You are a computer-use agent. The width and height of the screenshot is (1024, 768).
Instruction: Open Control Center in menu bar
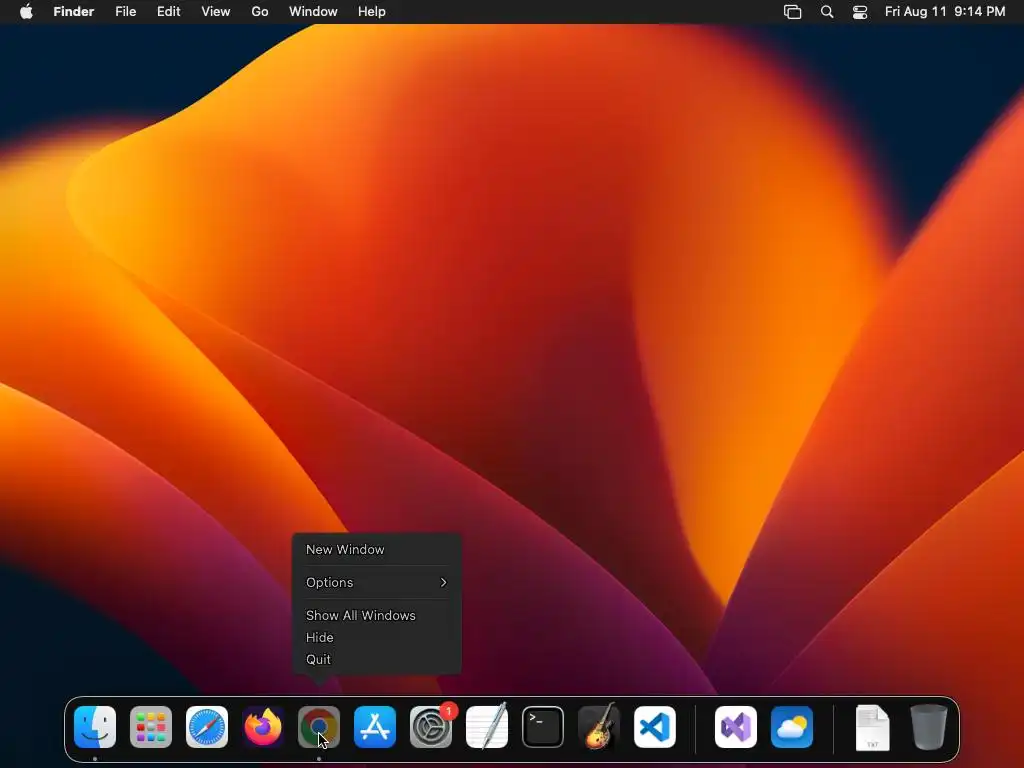pyautogui.click(x=860, y=12)
